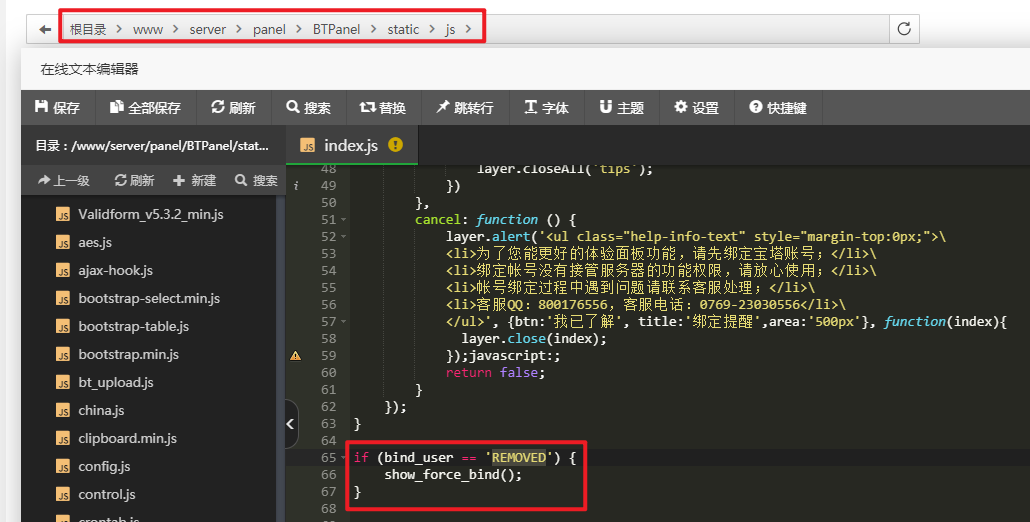The height and width of the screenshot is (522, 1030).
Task: Click the sidebar vertical scrollbar
Action: coord(280,359)
